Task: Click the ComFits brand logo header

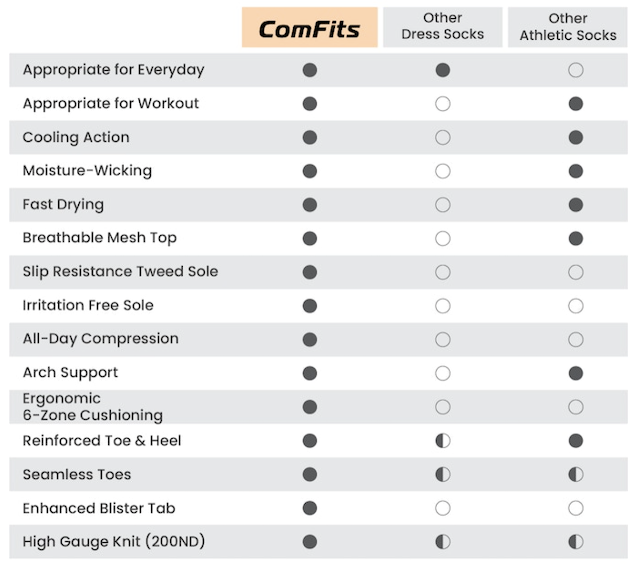Action: pyautogui.click(x=309, y=28)
